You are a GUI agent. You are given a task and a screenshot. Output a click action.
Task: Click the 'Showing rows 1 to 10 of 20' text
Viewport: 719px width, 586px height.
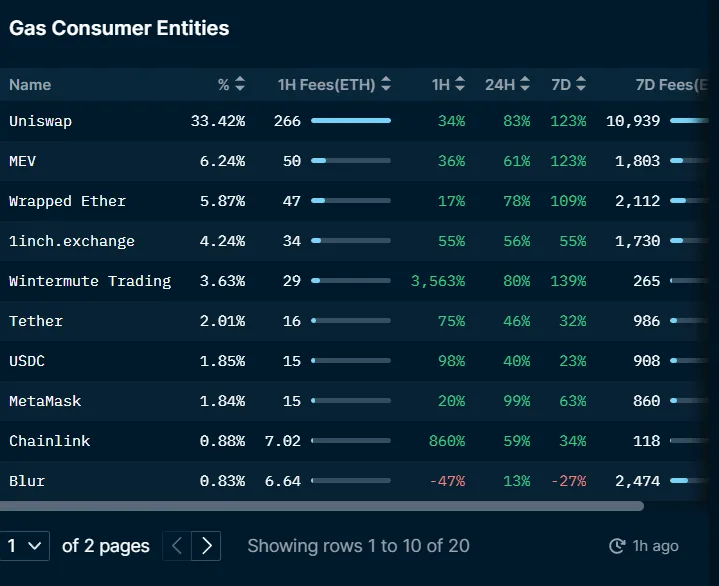(359, 546)
